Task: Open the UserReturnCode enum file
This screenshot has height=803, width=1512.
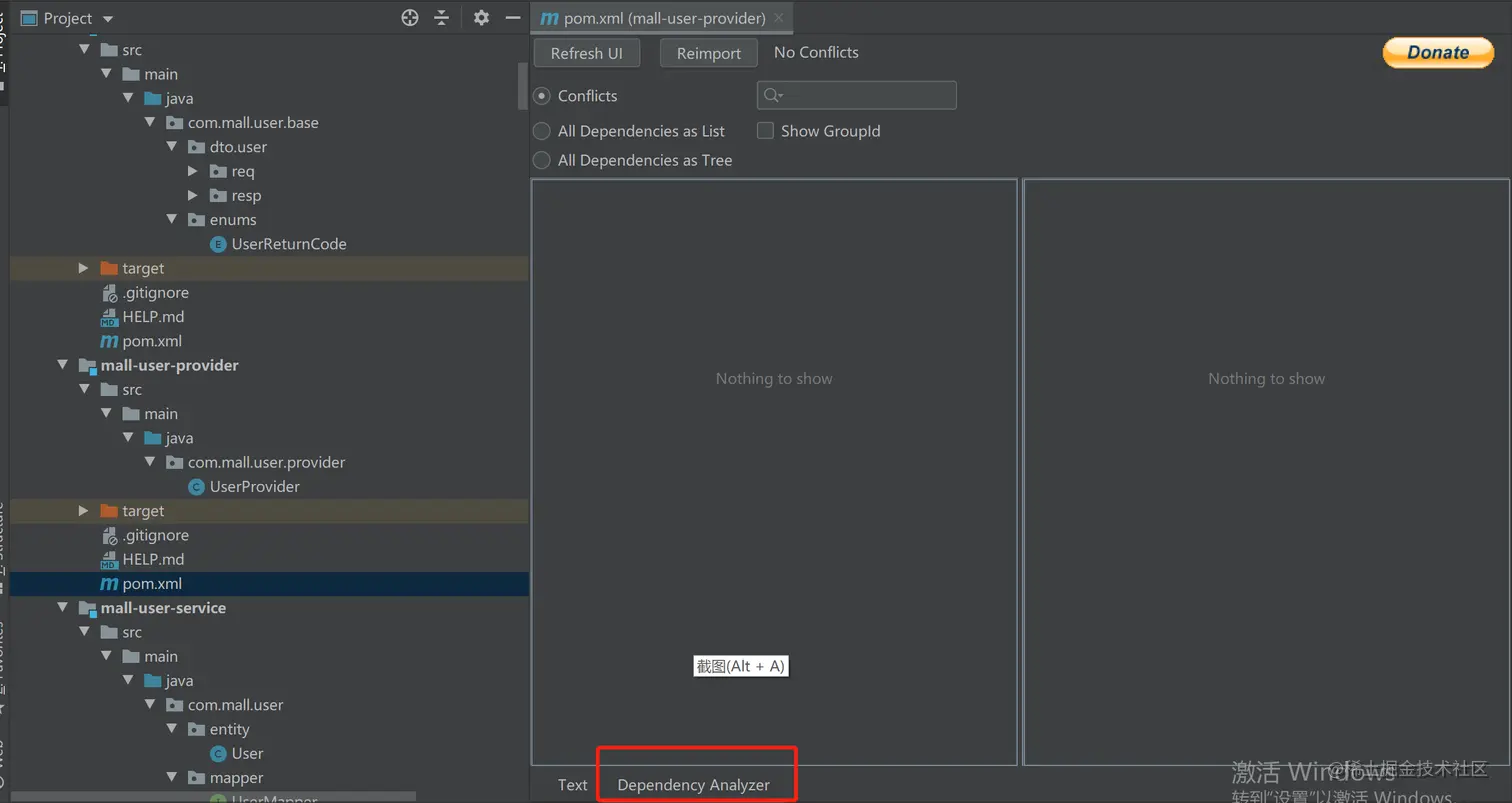Action: coord(289,244)
